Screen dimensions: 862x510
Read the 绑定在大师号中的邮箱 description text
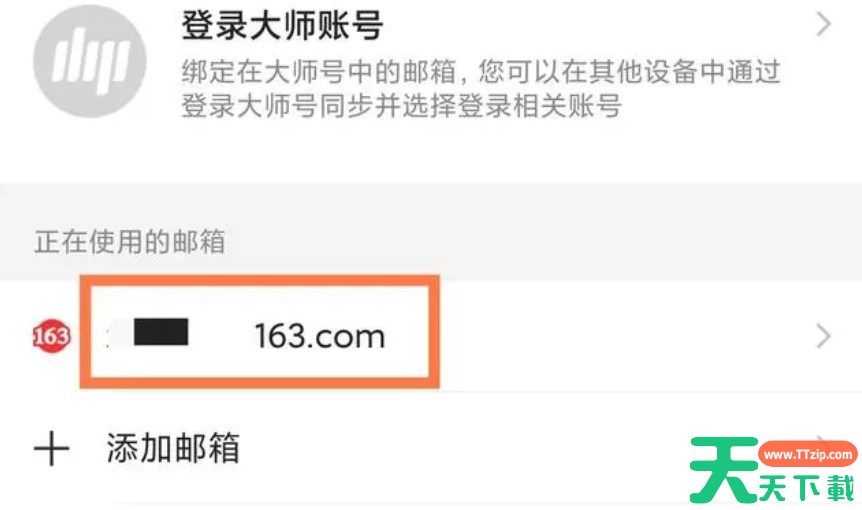click(481, 88)
